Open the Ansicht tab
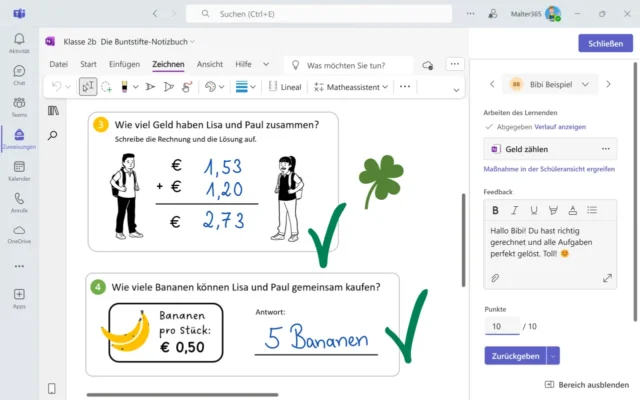This screenshot has width=640, height=400. (210, 64)
